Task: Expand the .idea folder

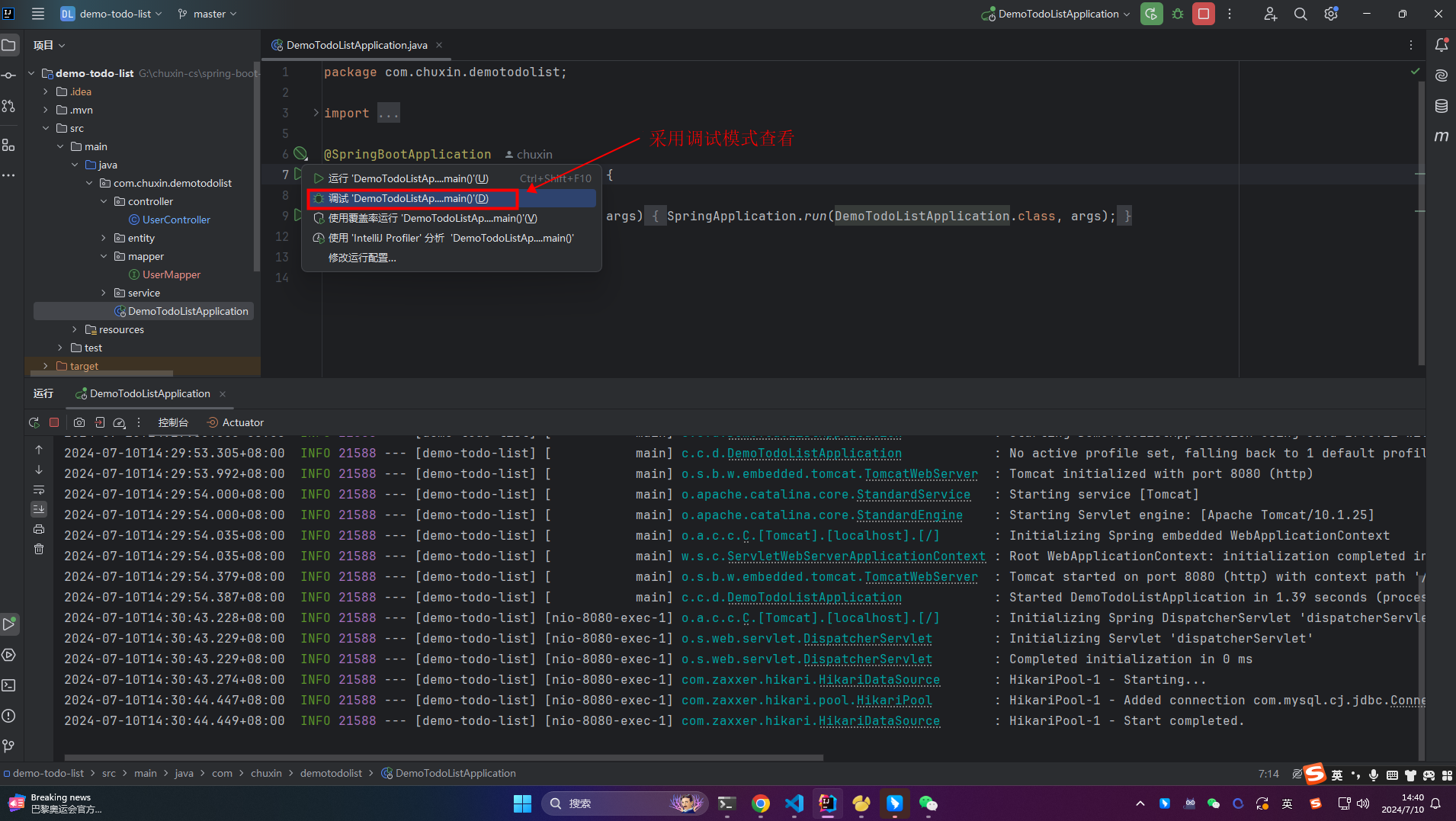Action: click(46, 91)
